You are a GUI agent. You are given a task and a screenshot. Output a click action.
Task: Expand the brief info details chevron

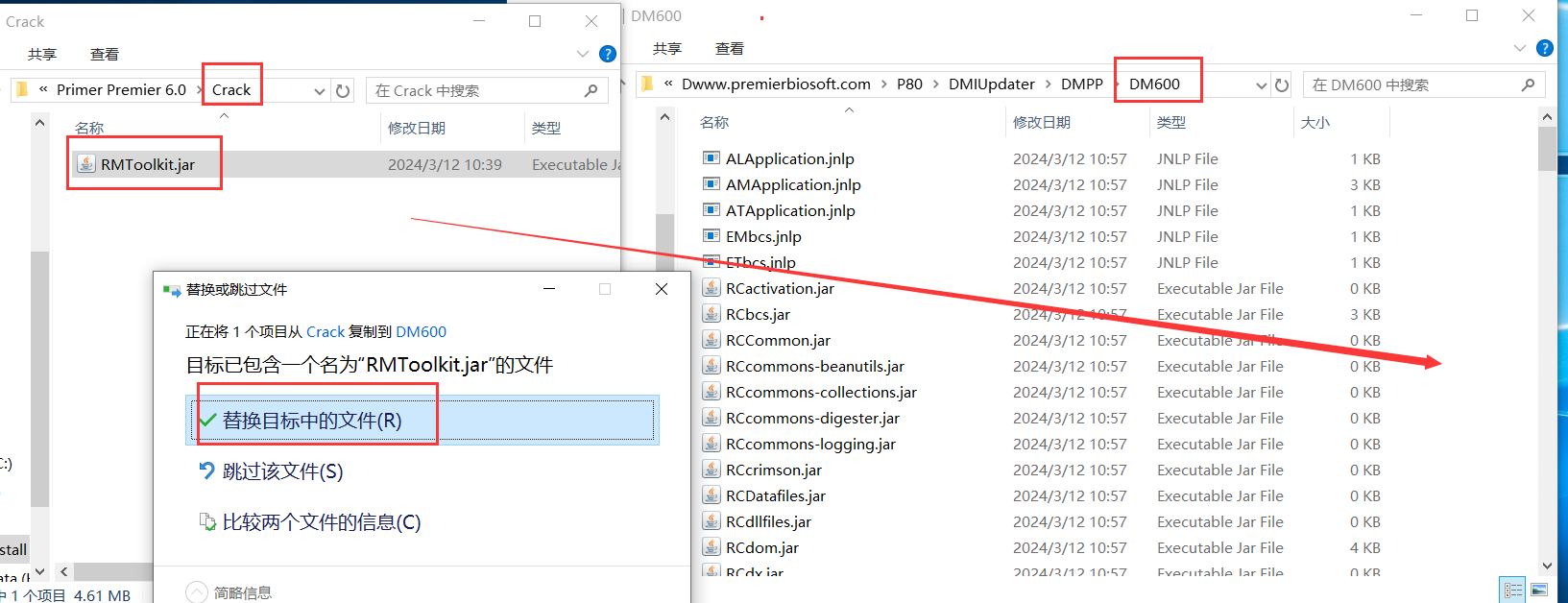tap(197, 592)
